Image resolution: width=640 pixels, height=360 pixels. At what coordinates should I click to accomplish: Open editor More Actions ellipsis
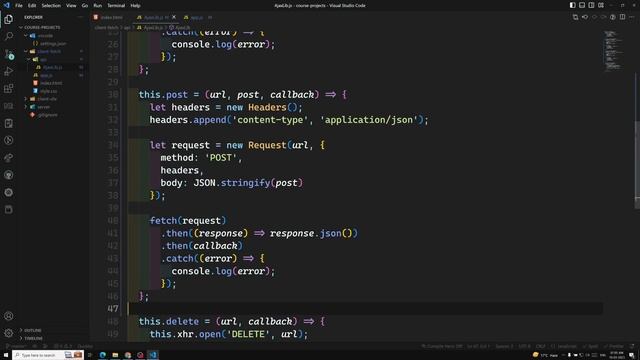coord(631,17)
